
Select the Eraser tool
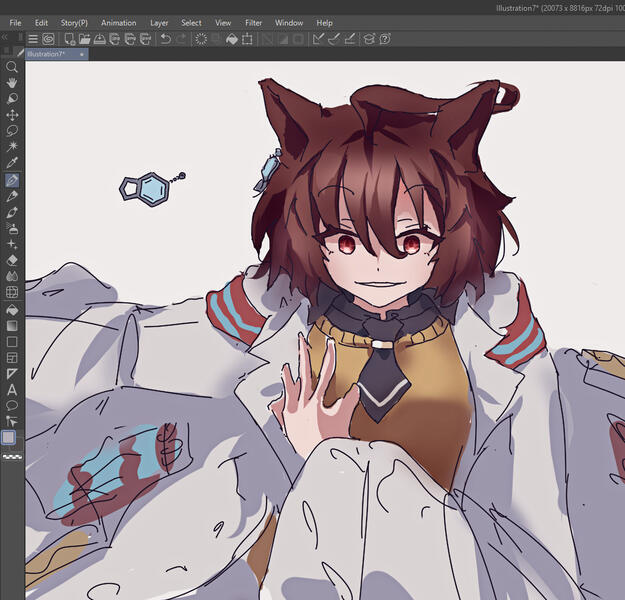[12, 260]
